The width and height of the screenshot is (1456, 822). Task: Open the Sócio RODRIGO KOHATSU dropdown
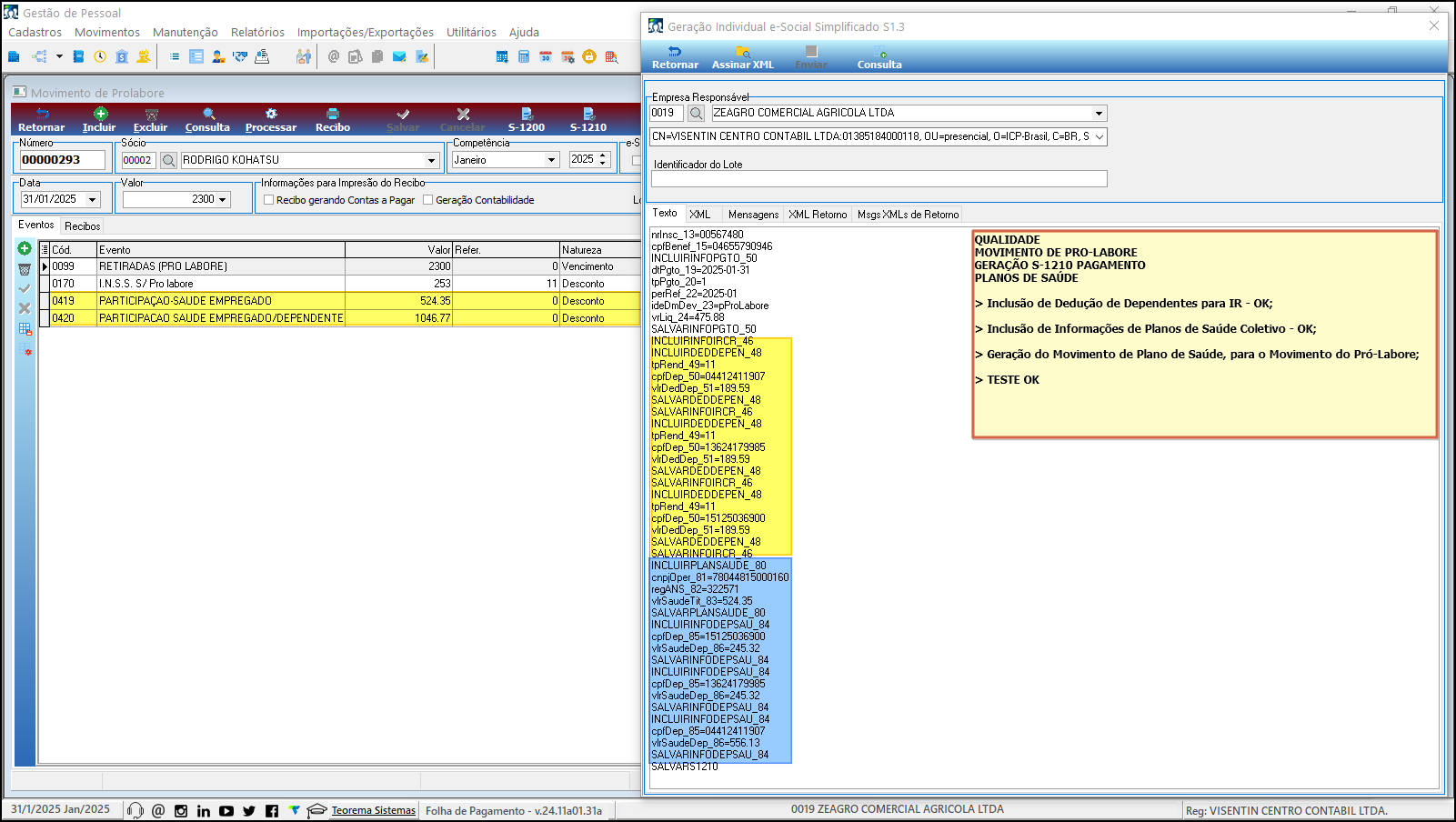[x=432, y=160]
